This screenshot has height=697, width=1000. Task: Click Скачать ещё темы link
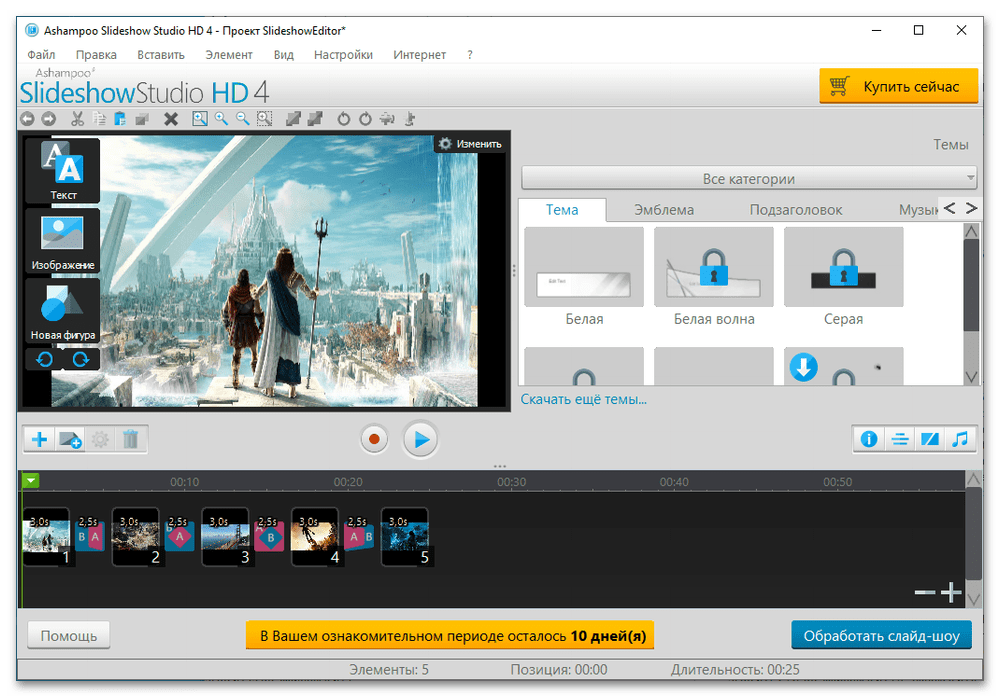click(584, 400)
